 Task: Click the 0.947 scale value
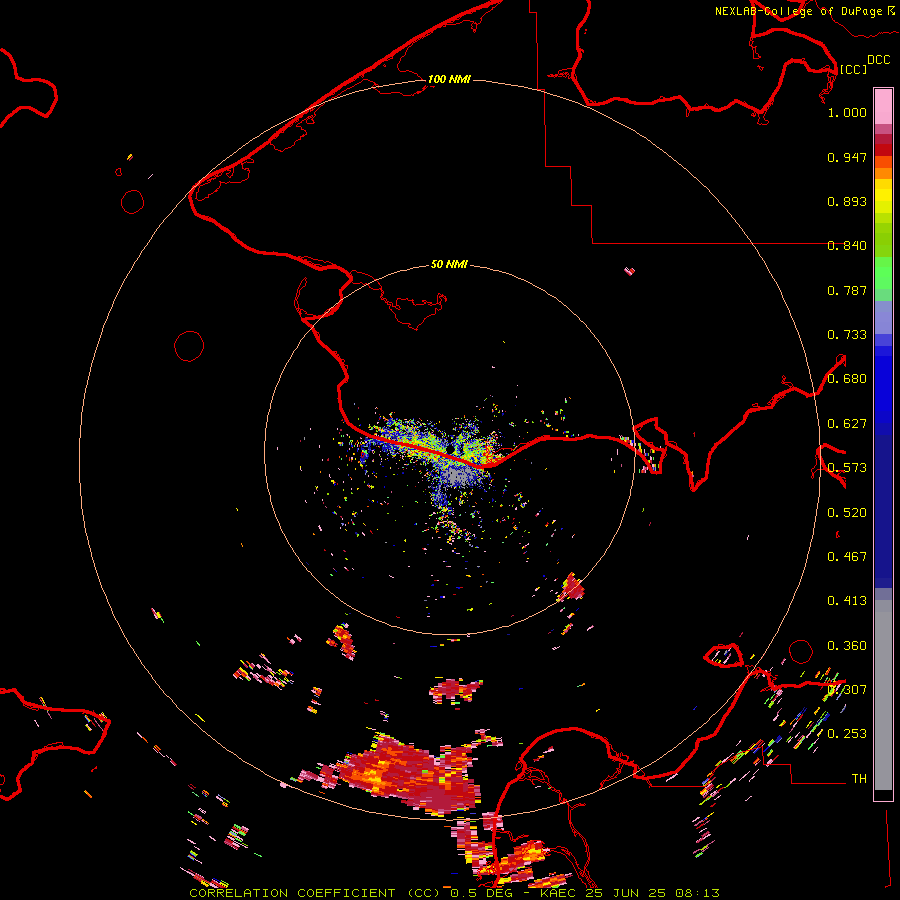[x=847, y=157]
